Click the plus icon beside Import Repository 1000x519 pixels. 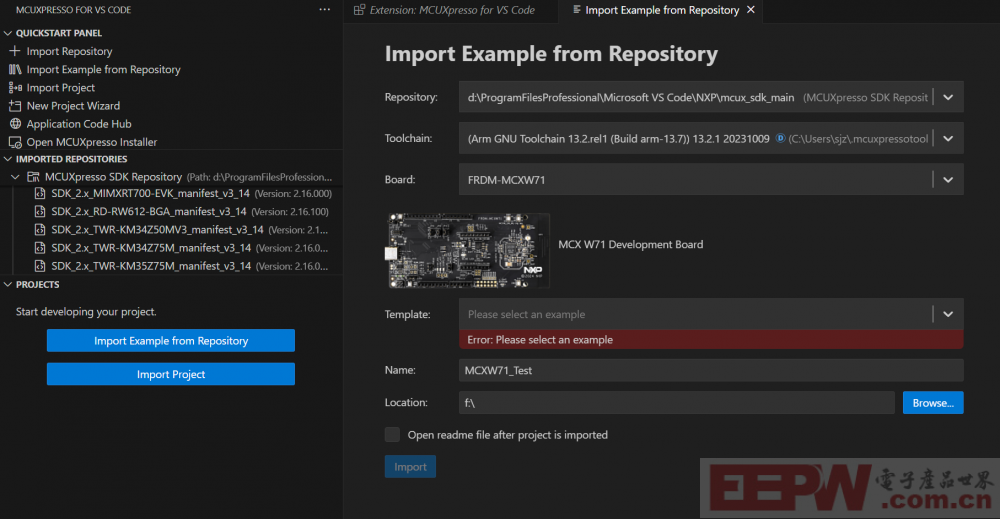pos(15,51)
